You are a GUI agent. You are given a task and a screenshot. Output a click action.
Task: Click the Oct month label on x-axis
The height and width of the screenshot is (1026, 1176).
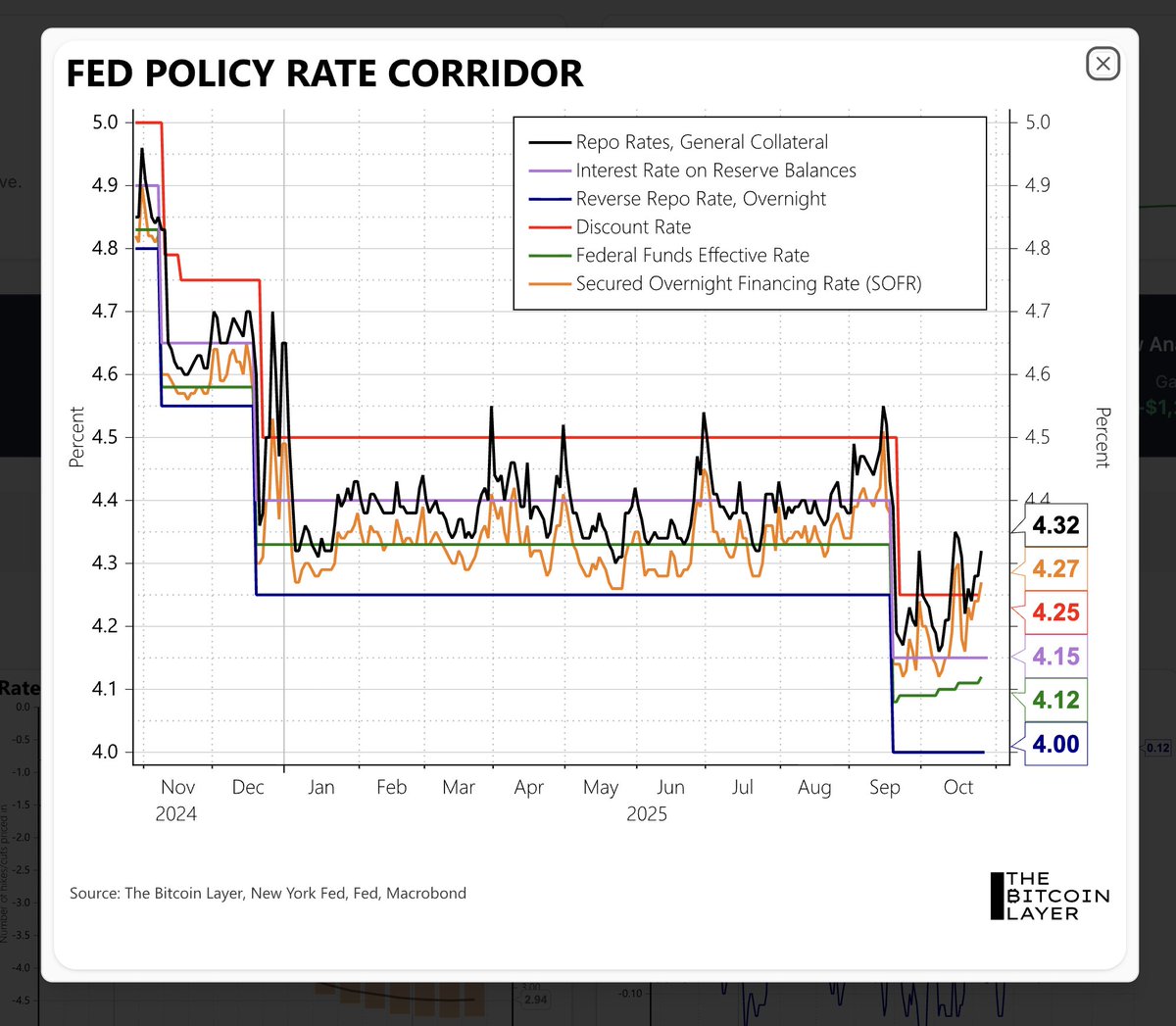(958, 787)
